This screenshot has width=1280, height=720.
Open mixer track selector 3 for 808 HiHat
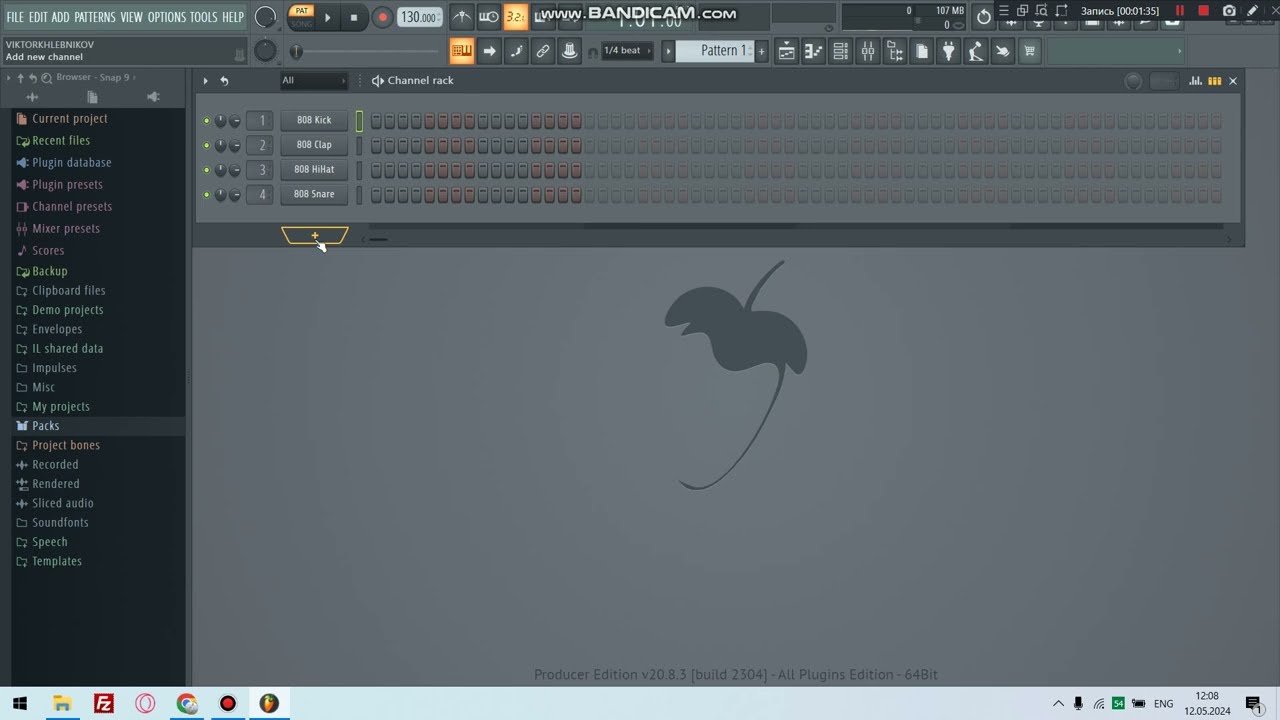262,170
